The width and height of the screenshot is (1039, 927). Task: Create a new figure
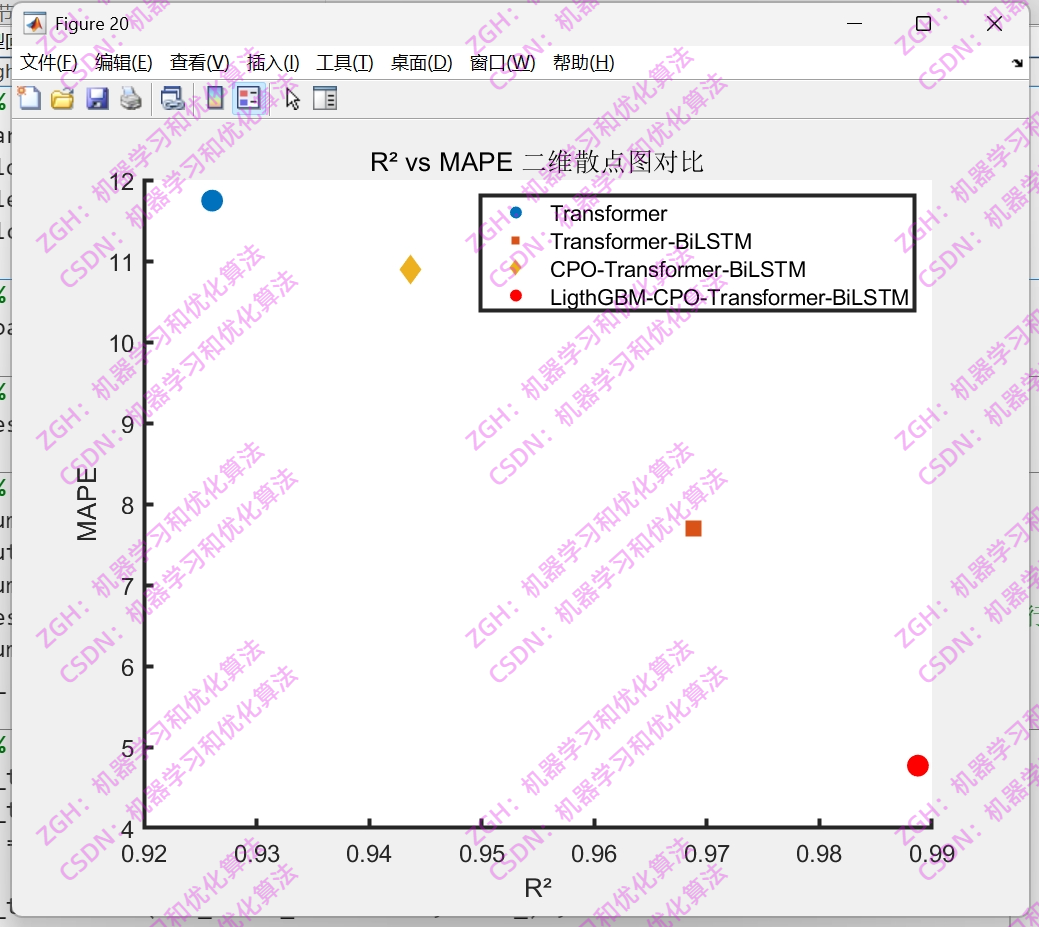(x=29, y=98)
